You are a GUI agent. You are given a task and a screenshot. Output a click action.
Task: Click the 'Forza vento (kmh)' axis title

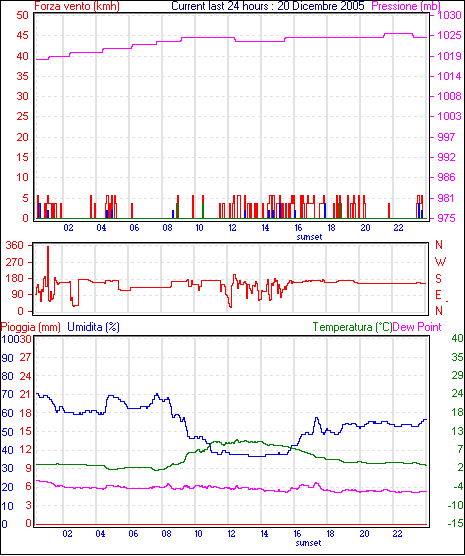click(77, 6)
